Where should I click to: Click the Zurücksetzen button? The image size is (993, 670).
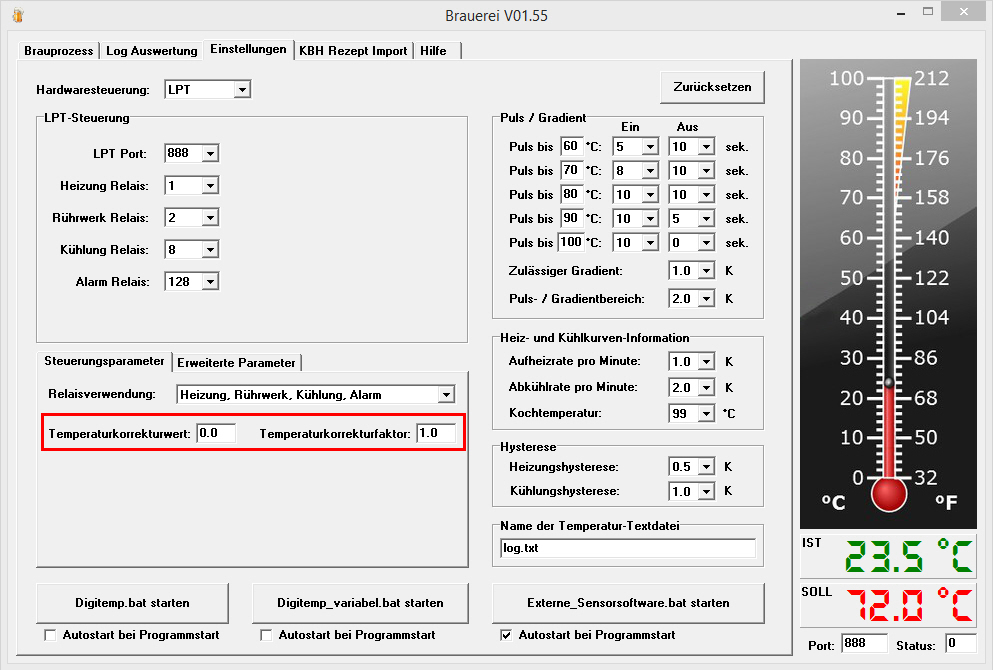click(712, 87)
